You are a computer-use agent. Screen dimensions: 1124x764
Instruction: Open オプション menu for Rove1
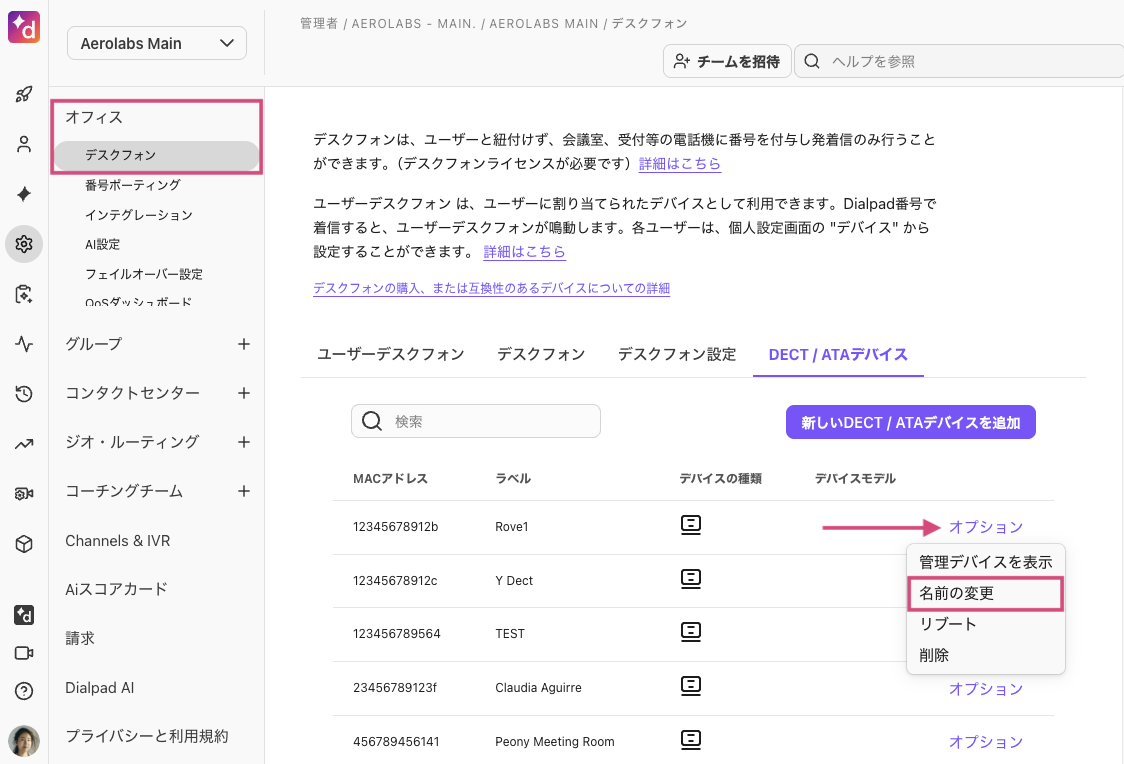[x=986, y=527]
